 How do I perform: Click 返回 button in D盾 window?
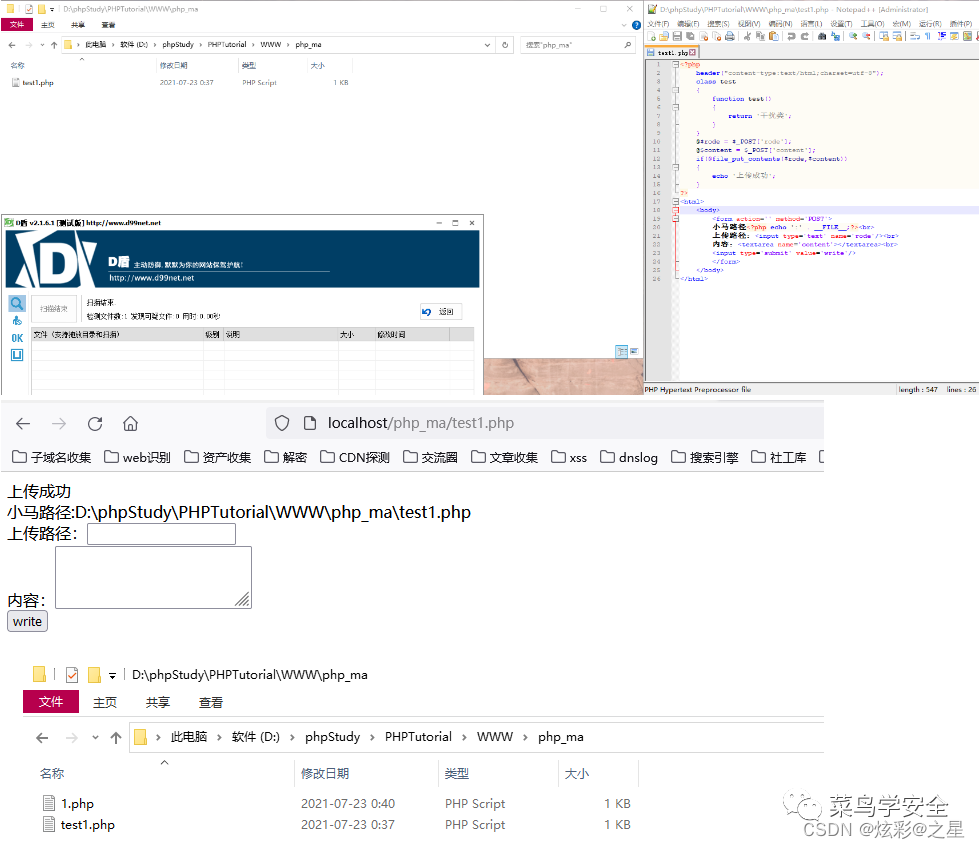[x=441, y=311]
